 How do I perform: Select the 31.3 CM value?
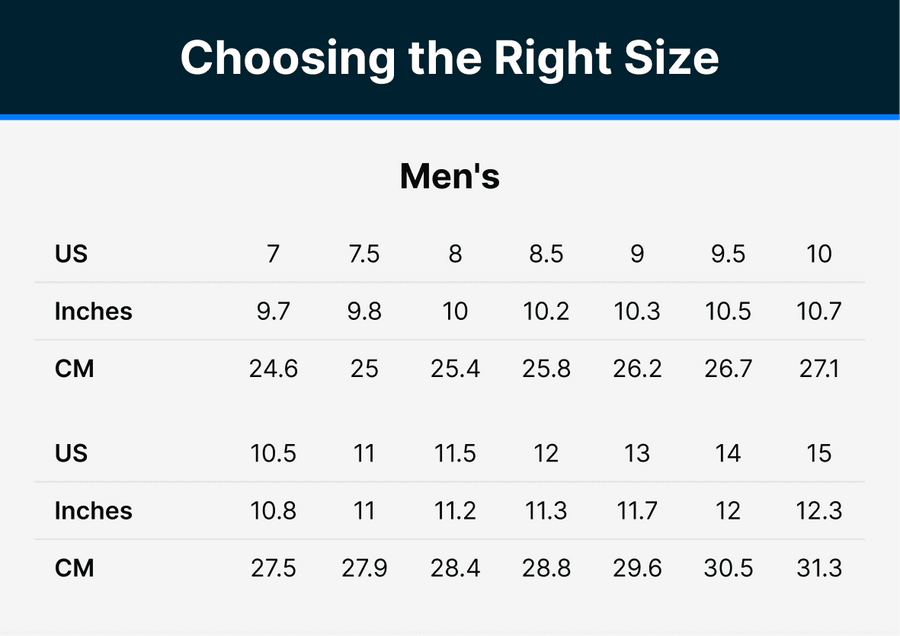point(819,568)
